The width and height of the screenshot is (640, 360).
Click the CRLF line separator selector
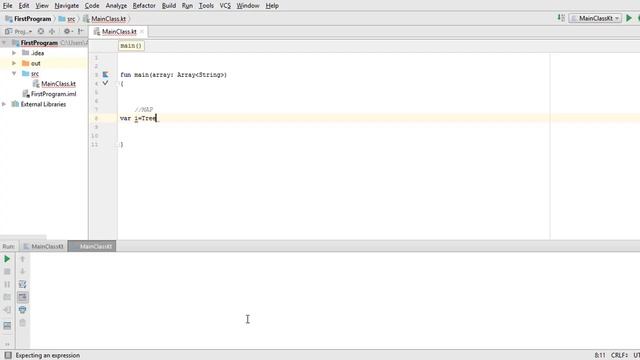(x=619, y=356)
